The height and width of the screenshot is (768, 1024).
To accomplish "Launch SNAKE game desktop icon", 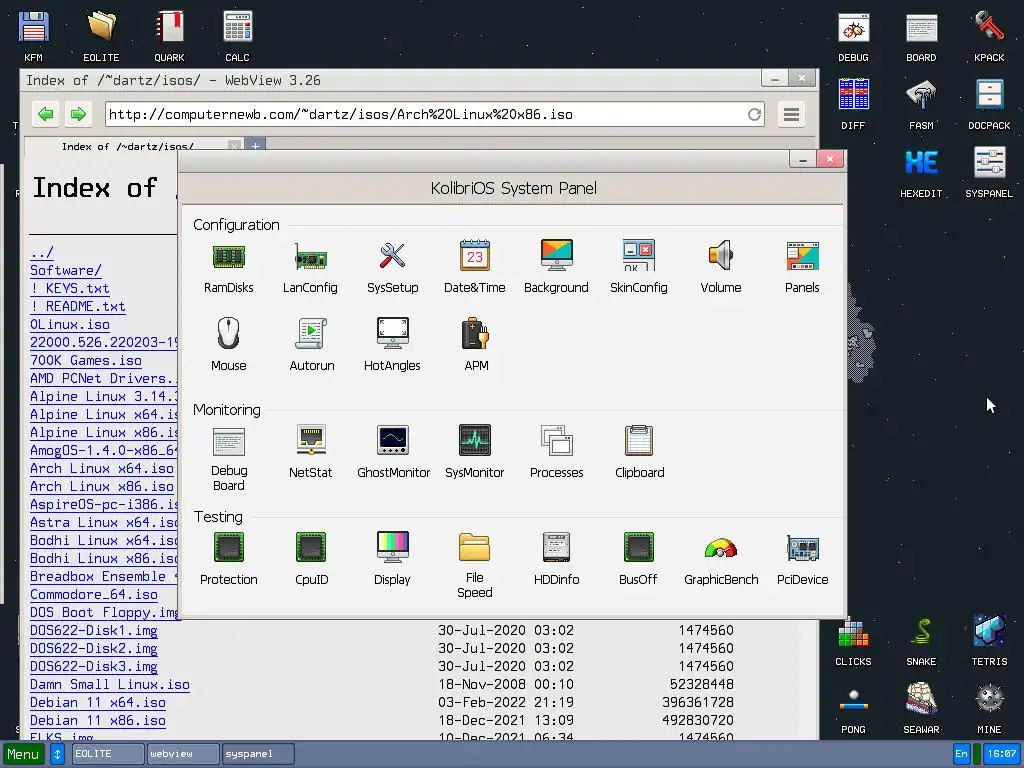I will [921, 632].
